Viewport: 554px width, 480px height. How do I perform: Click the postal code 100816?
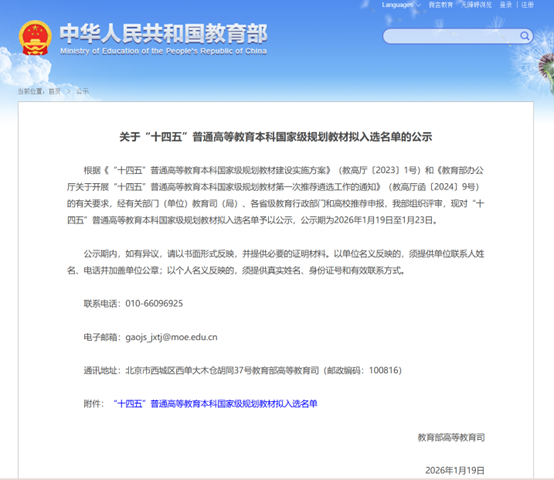point(385,371)
